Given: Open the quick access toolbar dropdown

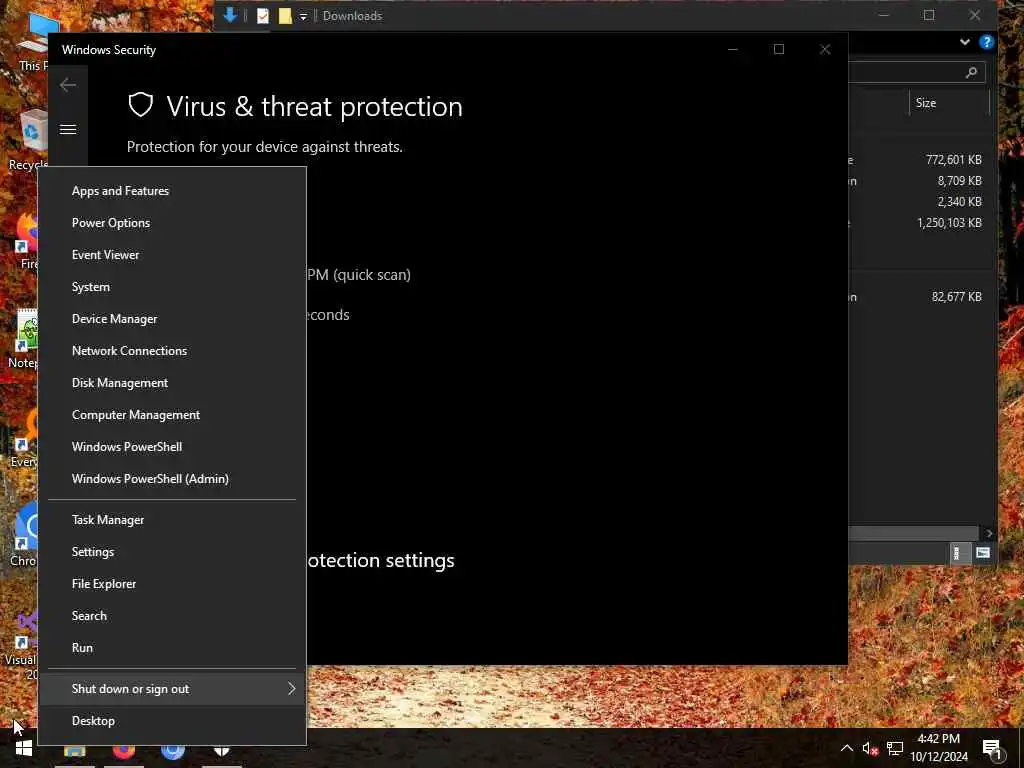Looking at the screenshot, I should click(x=303, y=16).
